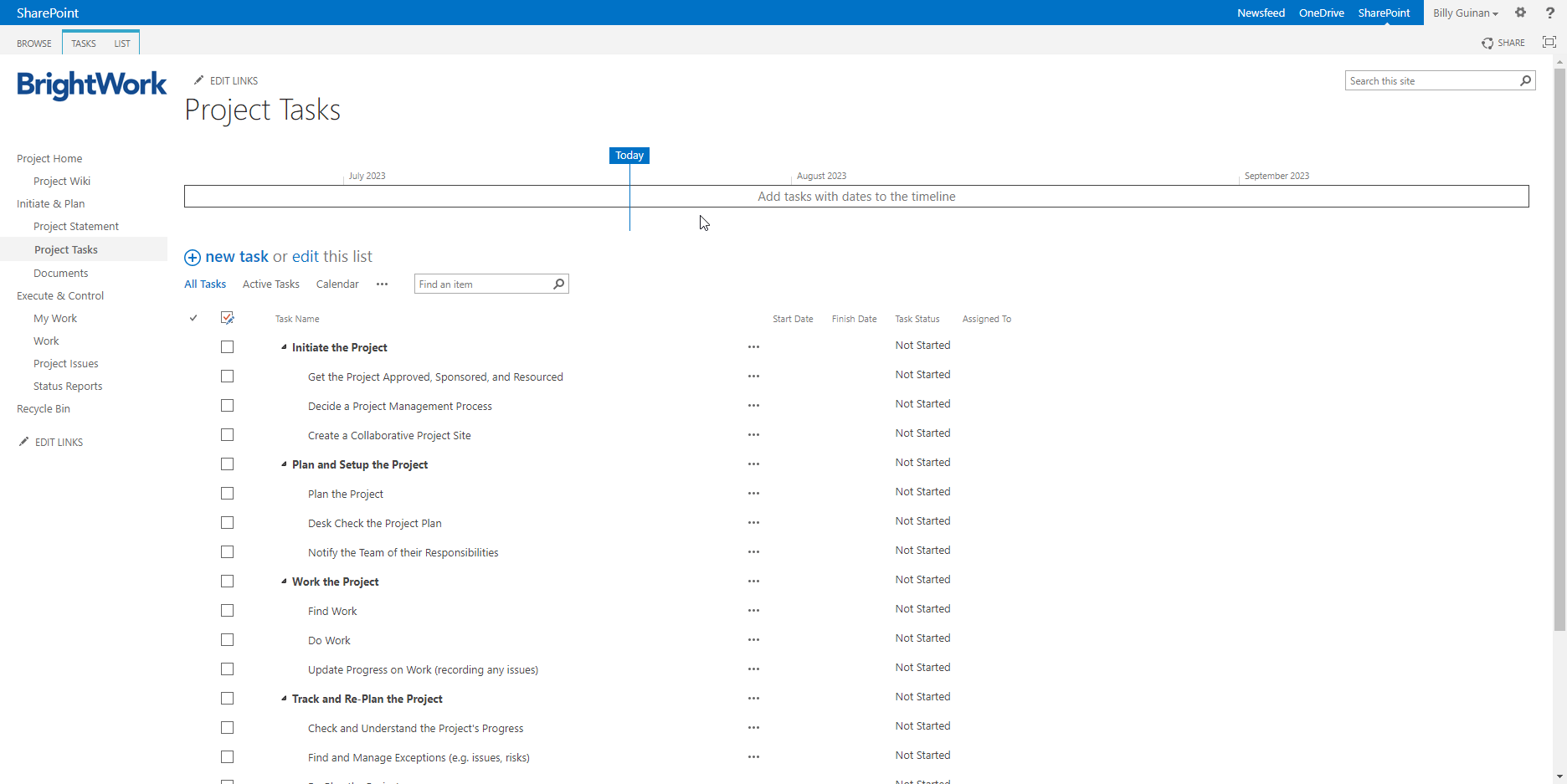
Task: Open the BROWSE tab
Action: click(33, 43)
